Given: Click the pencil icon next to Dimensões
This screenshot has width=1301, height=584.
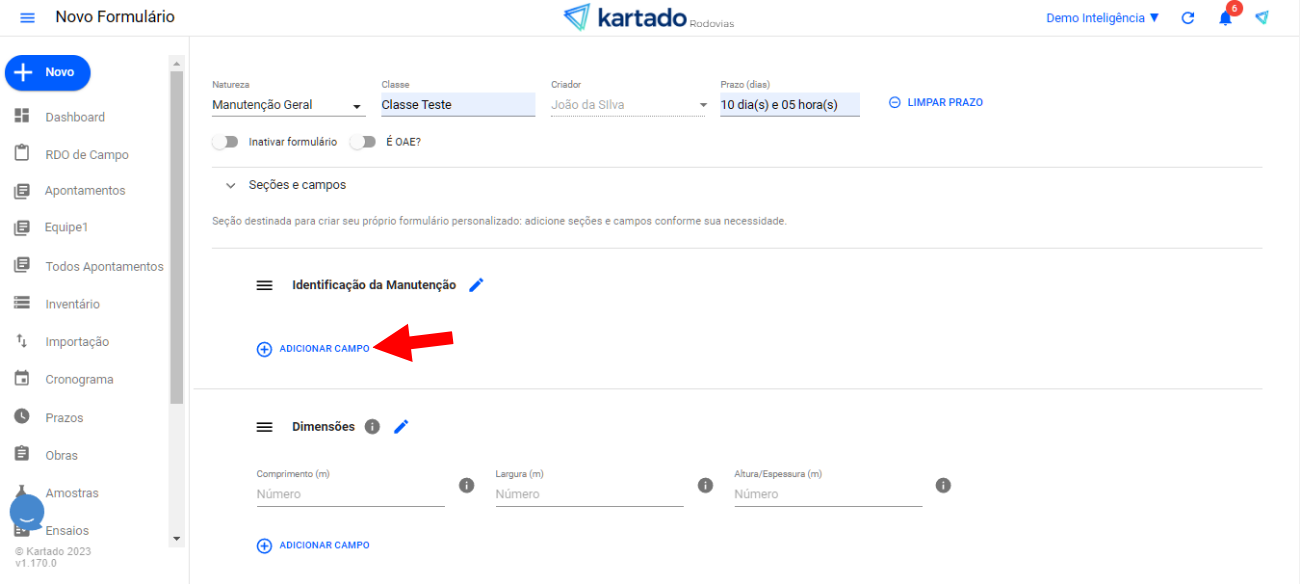Looking at the screenshot, I should pyautogui.click(x=401, y=427).
